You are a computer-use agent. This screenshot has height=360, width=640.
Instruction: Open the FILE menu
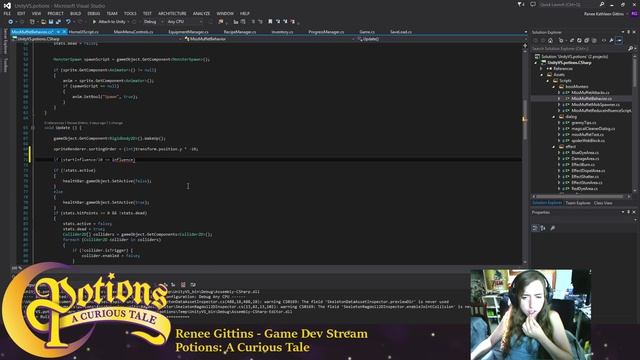click(7, 13)
